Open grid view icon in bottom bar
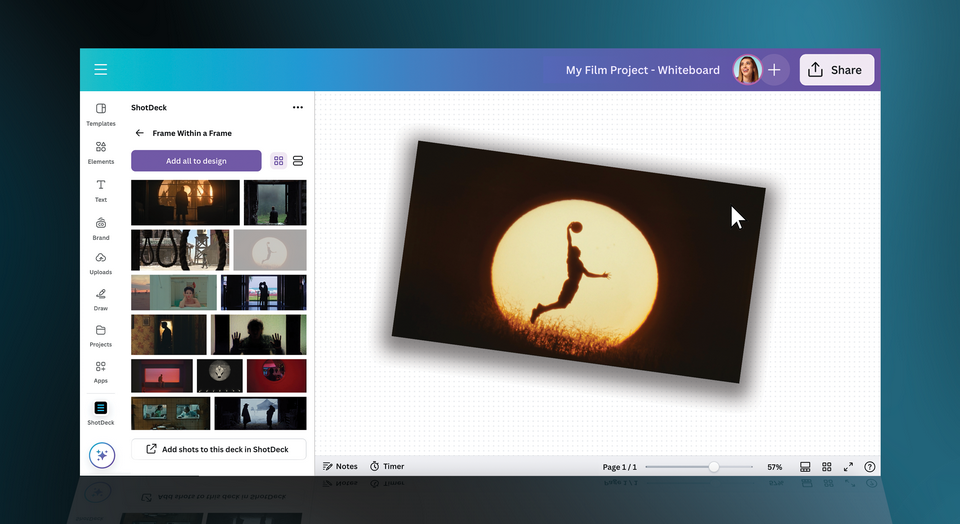This screenshot has height=524, width=960. click(827, 467)
